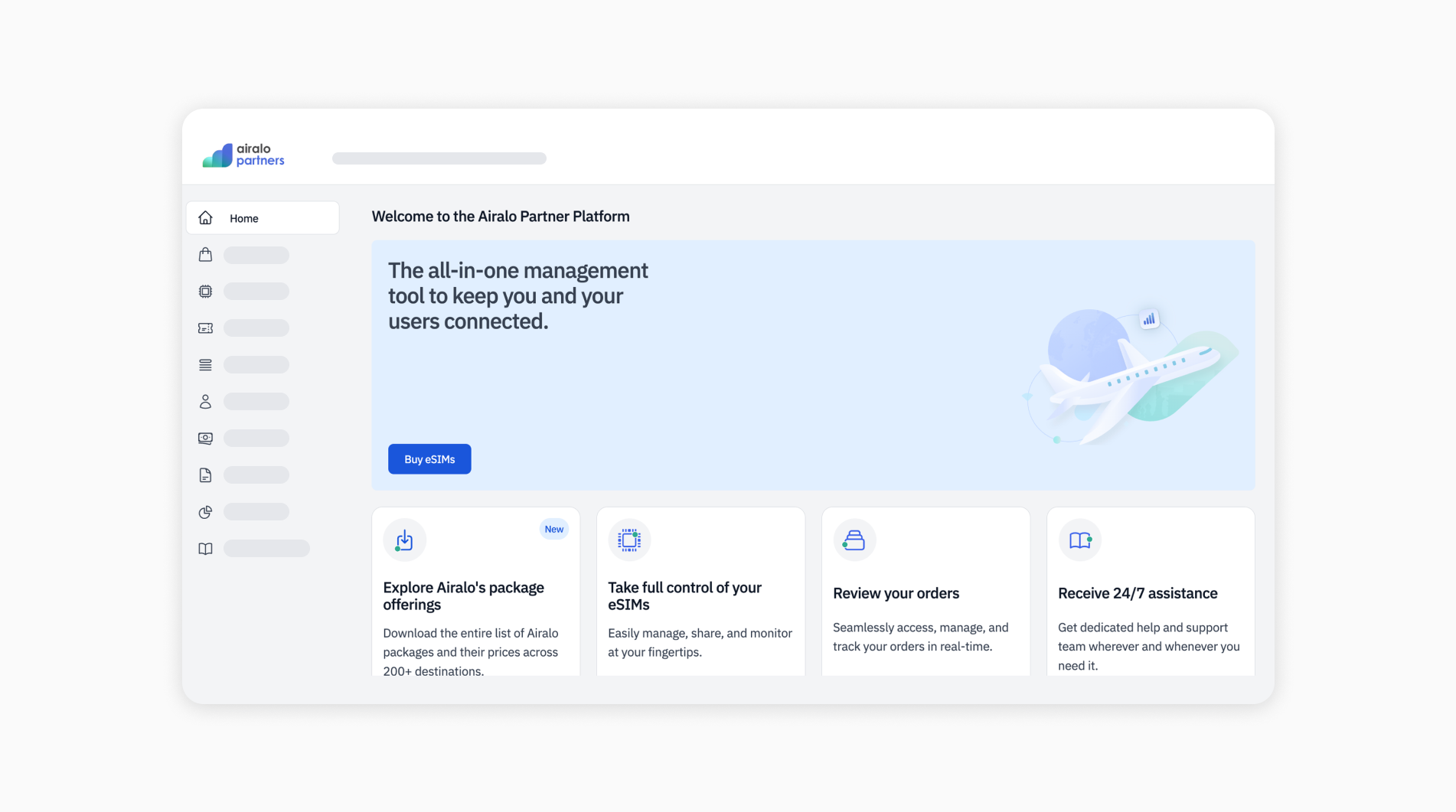
Task: Open the user profile icon in sidebar
Action: (204, 401)
